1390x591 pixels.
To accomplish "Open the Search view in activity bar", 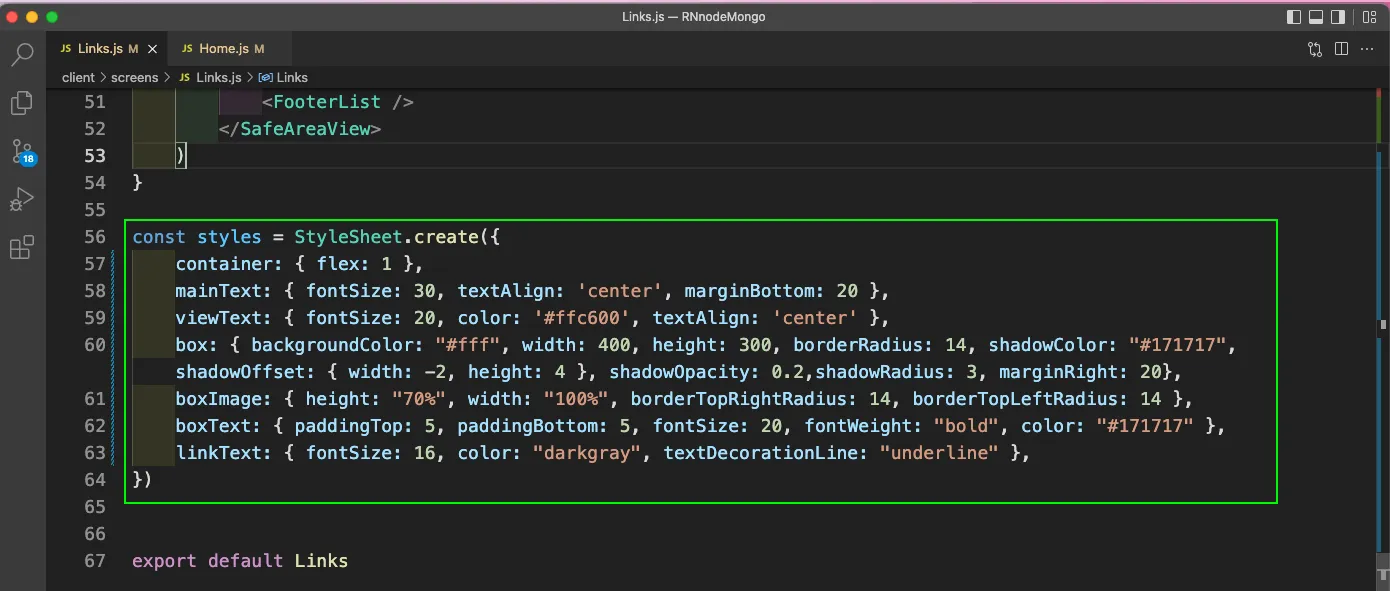I will click(22, 54).
